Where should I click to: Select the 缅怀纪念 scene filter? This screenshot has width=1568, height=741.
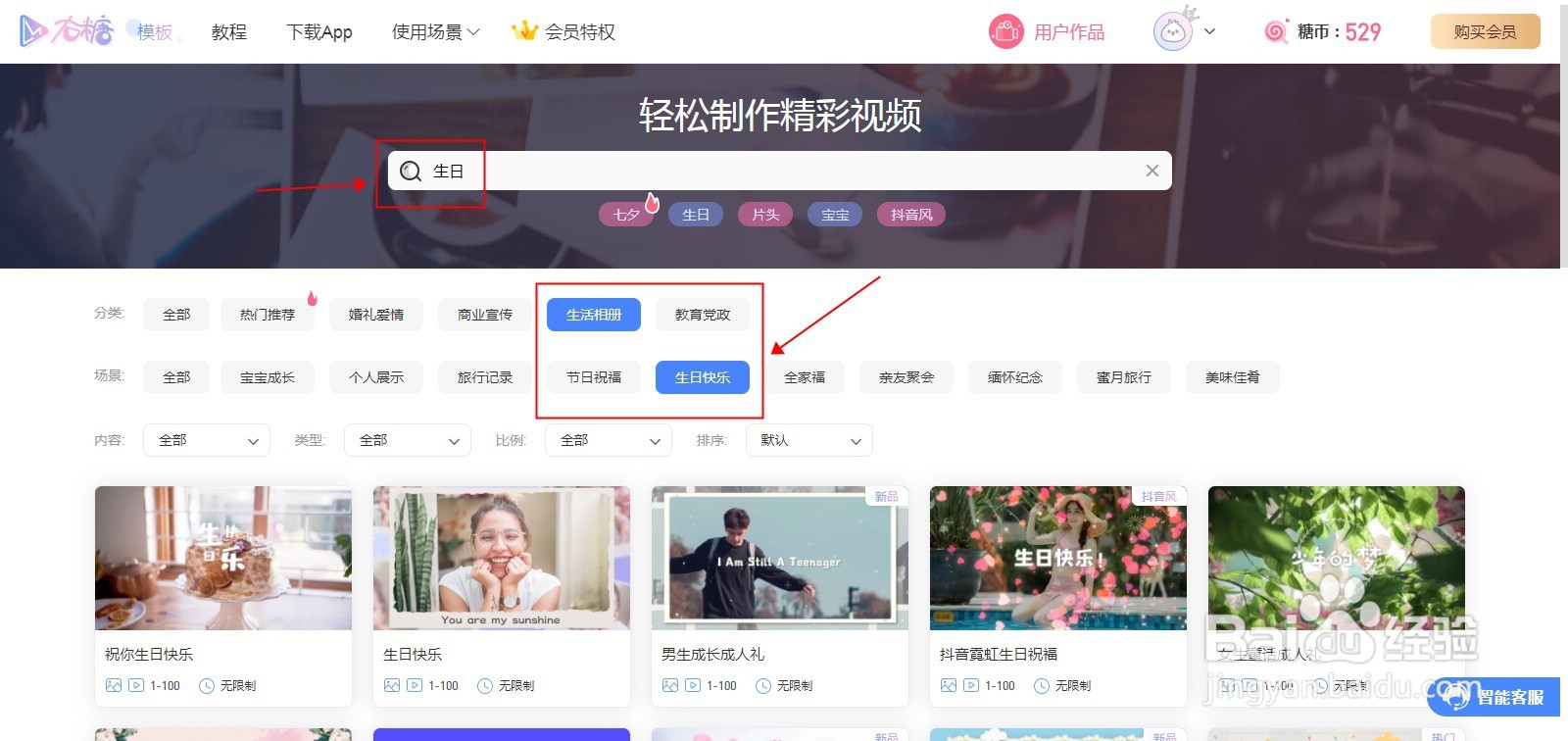[1015, 377]
